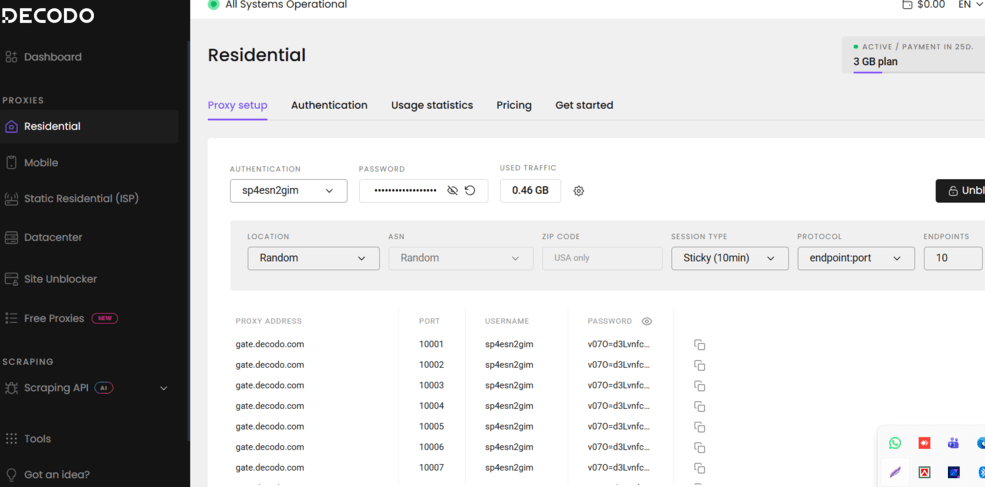Click the Static Residential (ISP) router icon
Image resolution: width=985 pixels, height=487 pixels.
11,199
